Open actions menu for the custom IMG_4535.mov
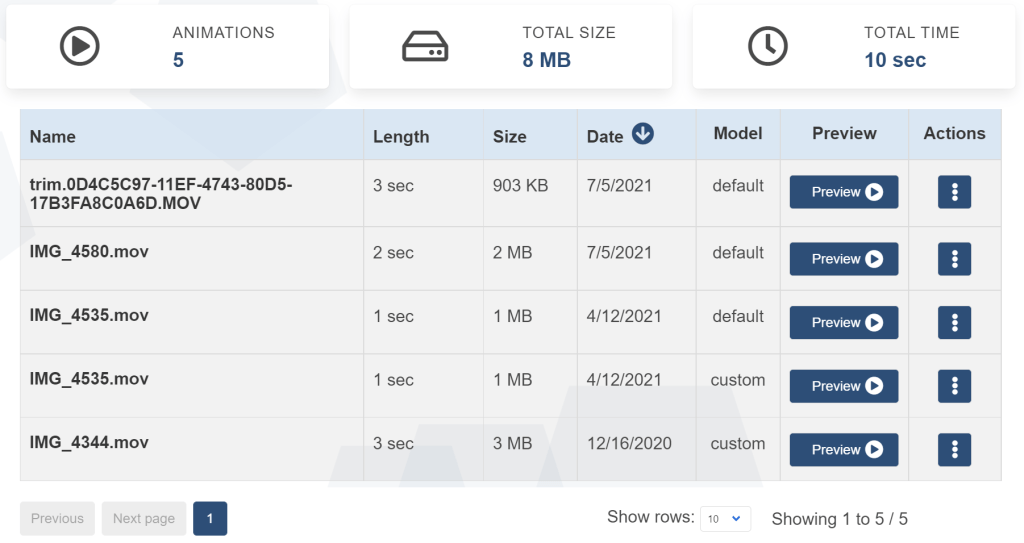1024x543 pixels. click(x=954, y=386)
